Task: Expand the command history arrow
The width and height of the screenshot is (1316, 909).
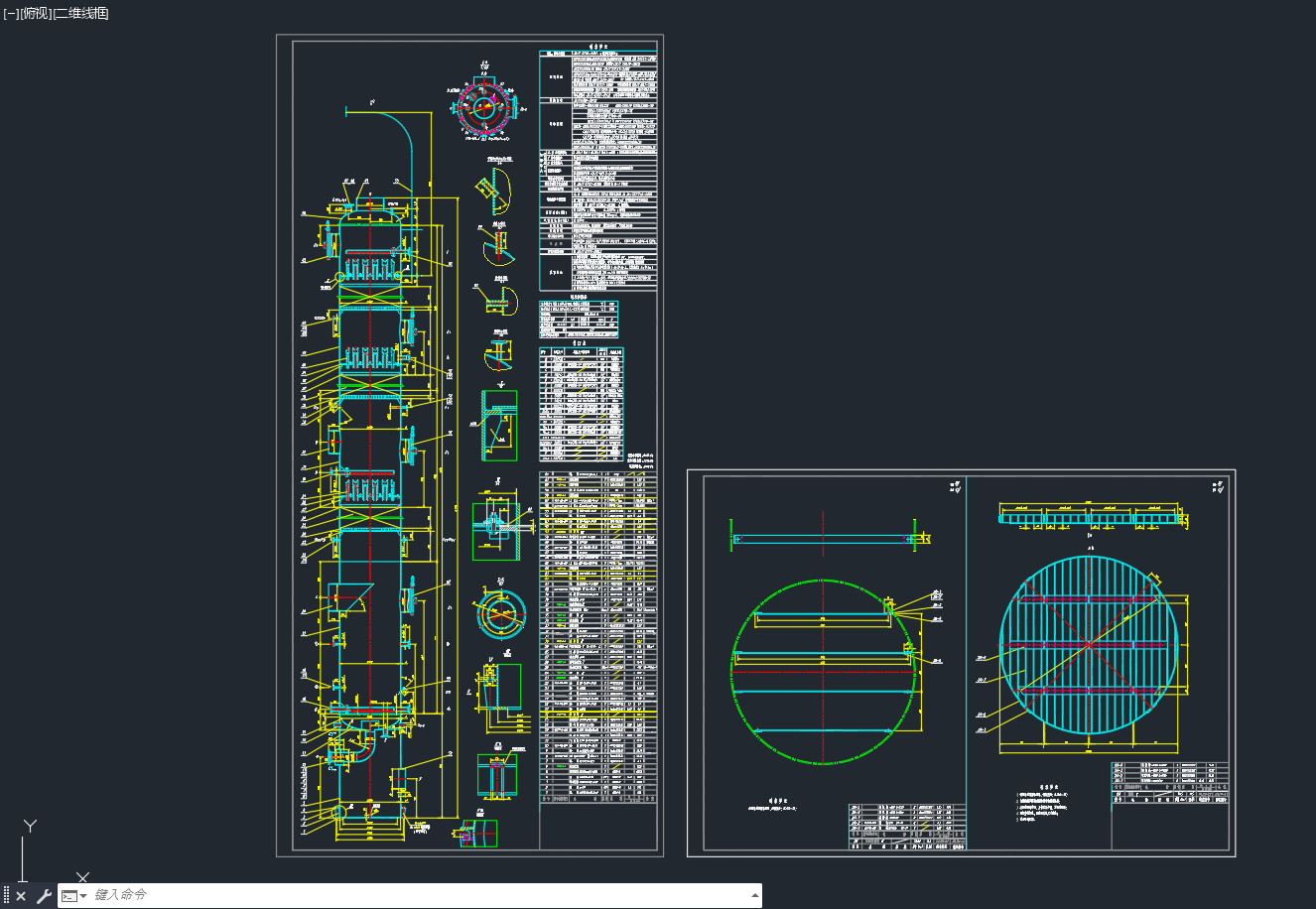Action: (754, 896)
